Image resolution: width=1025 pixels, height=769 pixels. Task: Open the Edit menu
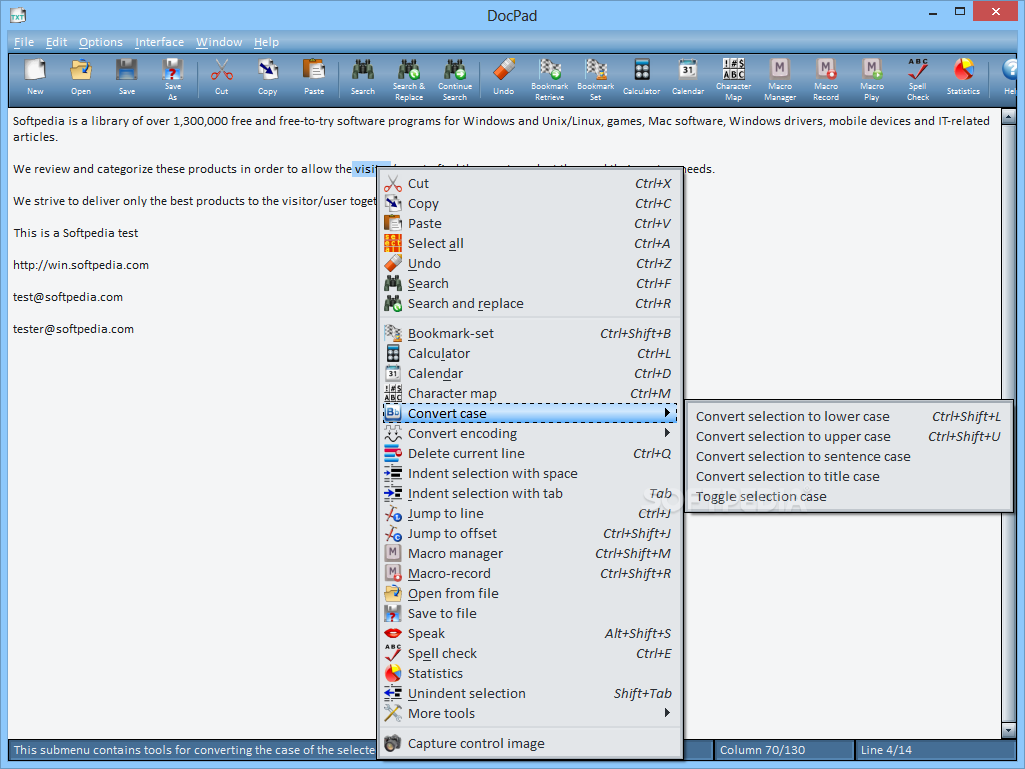(56, 42)
